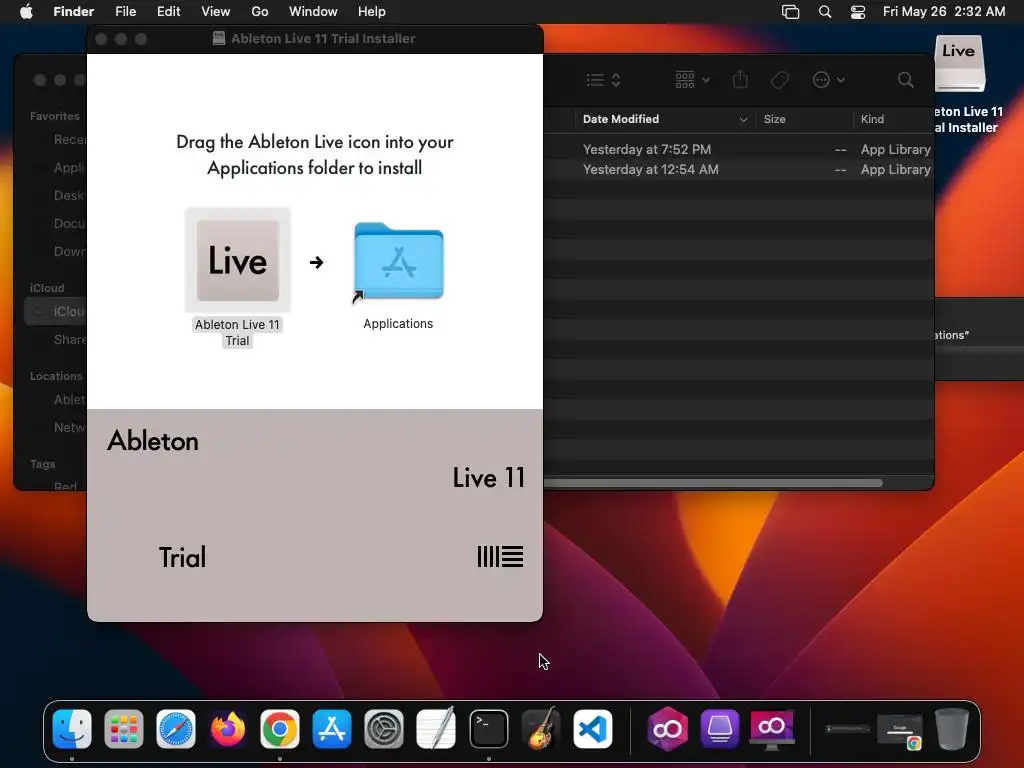Click the date and time in menu bar
This screenshot has height=768, width=1024.
[x=944, y=12]
